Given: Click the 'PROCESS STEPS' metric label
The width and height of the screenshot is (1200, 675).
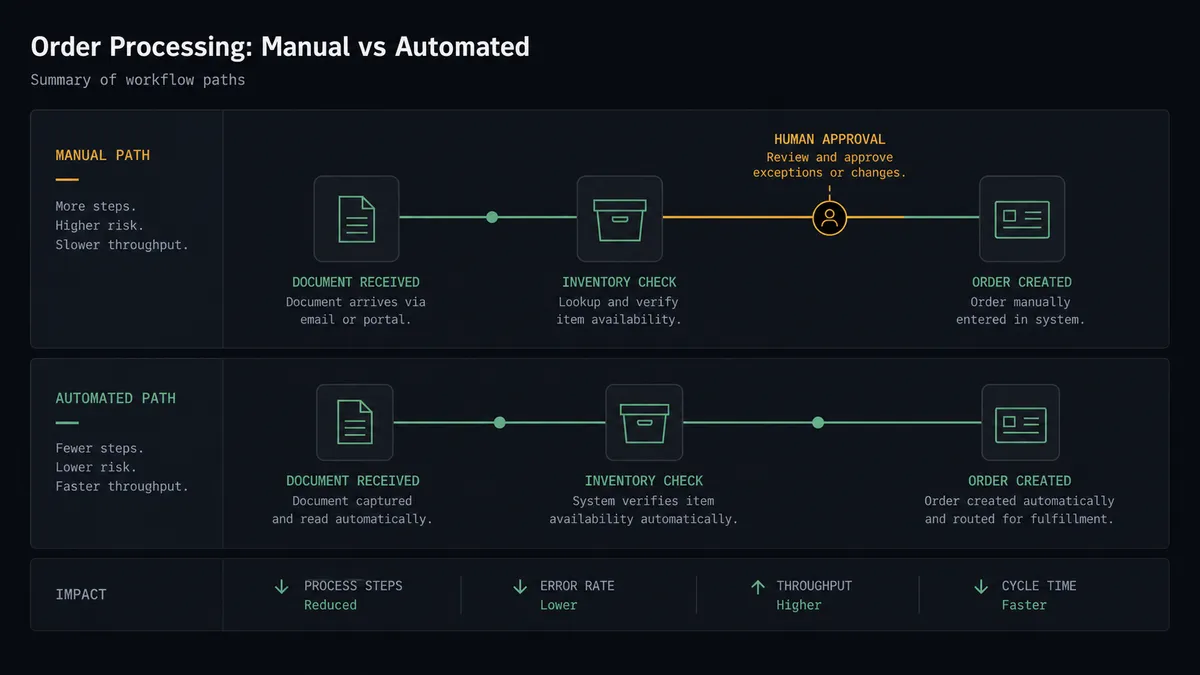Looking at the screenshot, I should 354,586.
